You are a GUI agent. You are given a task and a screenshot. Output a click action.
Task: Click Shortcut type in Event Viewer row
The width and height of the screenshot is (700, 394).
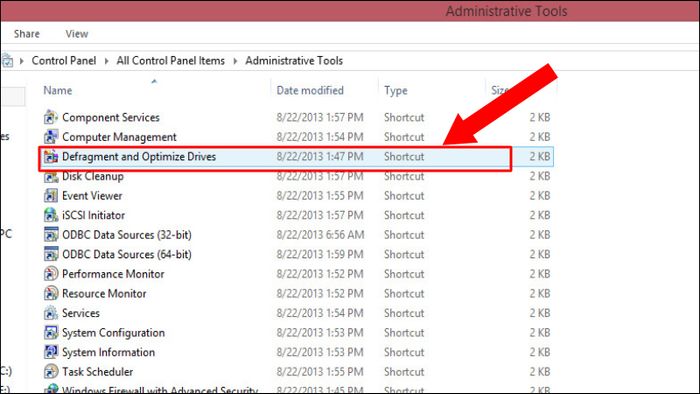click(404, 196)
